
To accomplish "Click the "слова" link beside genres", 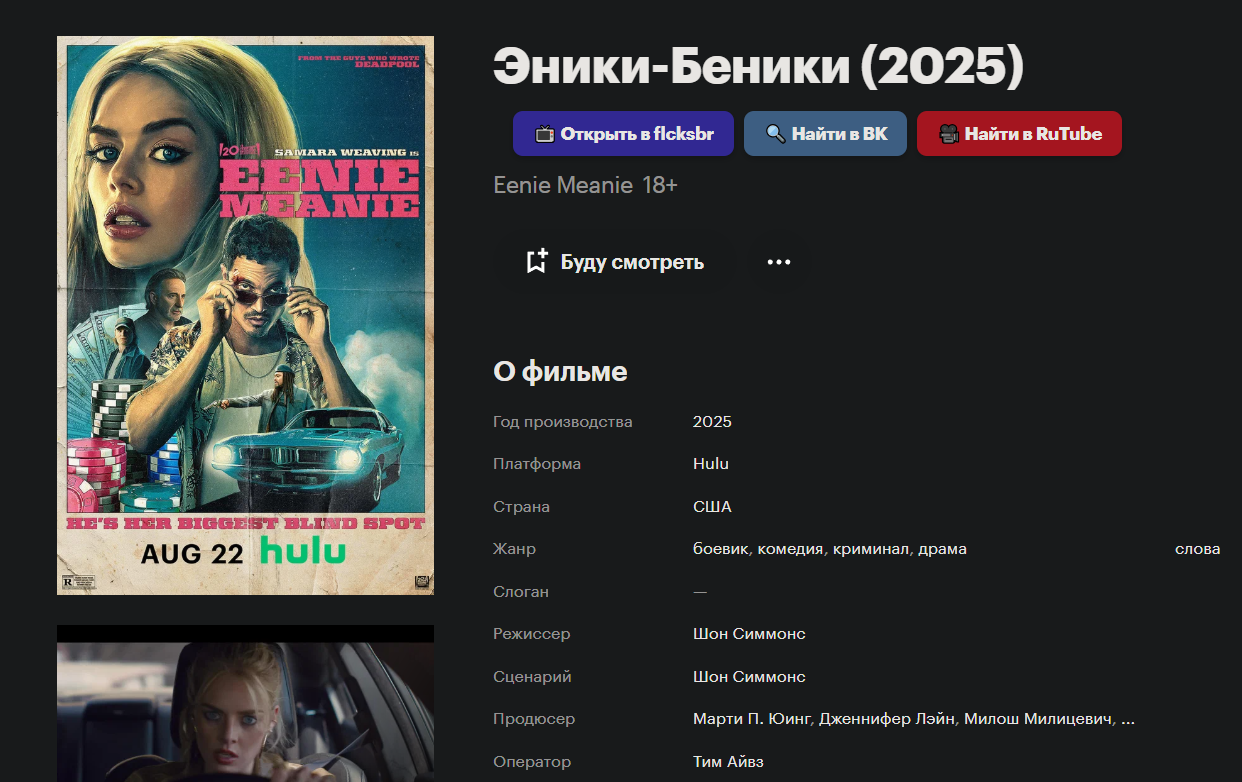I will [1197, 549].
